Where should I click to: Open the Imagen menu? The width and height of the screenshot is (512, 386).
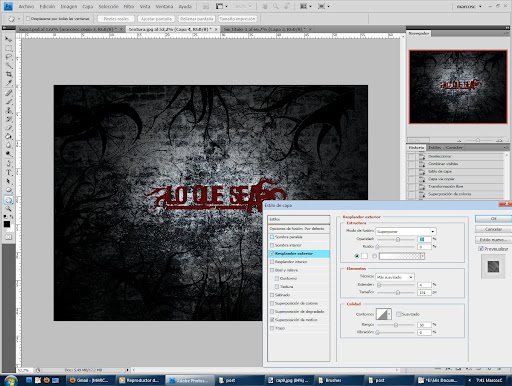click(69, 6)
